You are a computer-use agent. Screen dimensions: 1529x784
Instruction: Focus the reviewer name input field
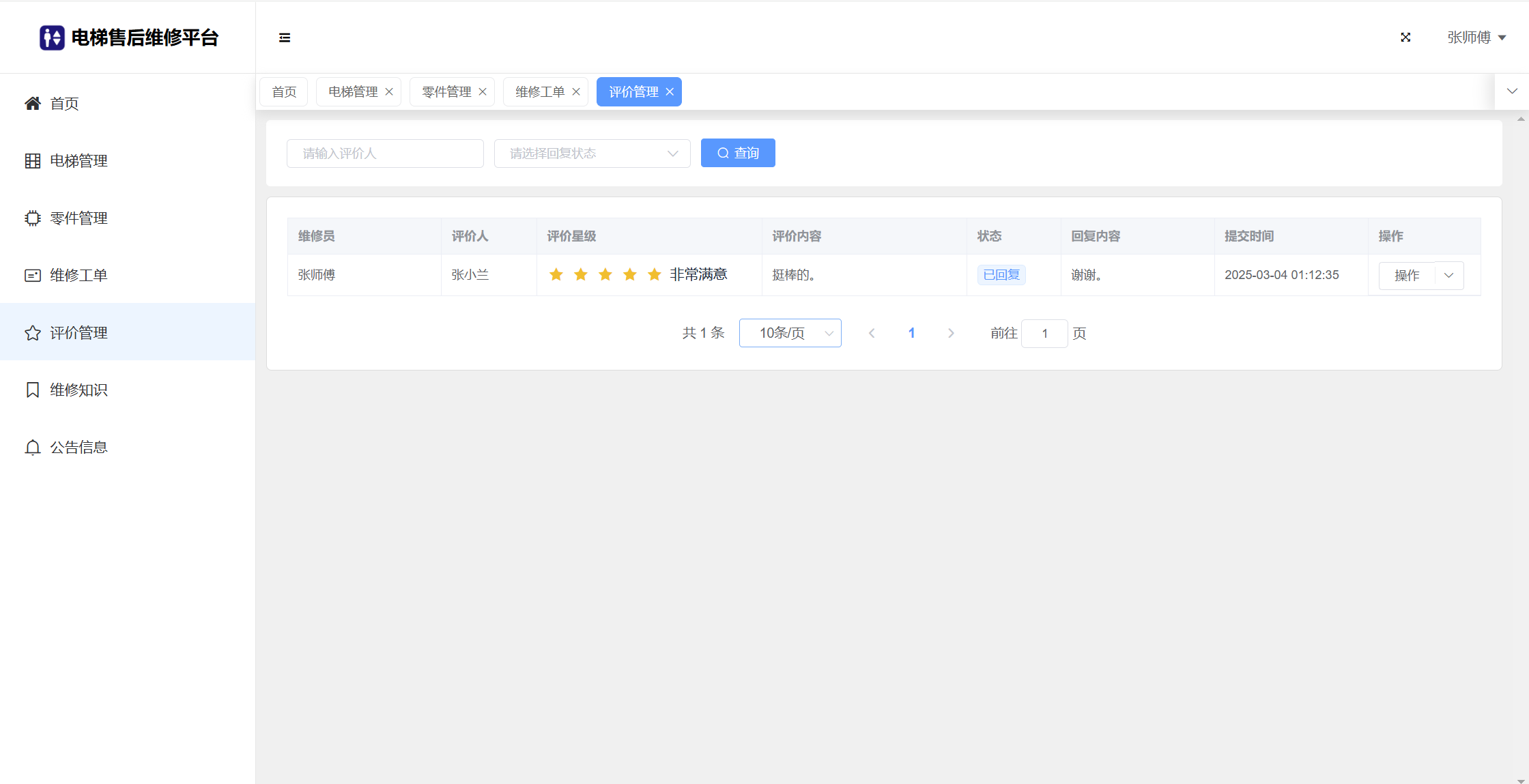point(385,154)
